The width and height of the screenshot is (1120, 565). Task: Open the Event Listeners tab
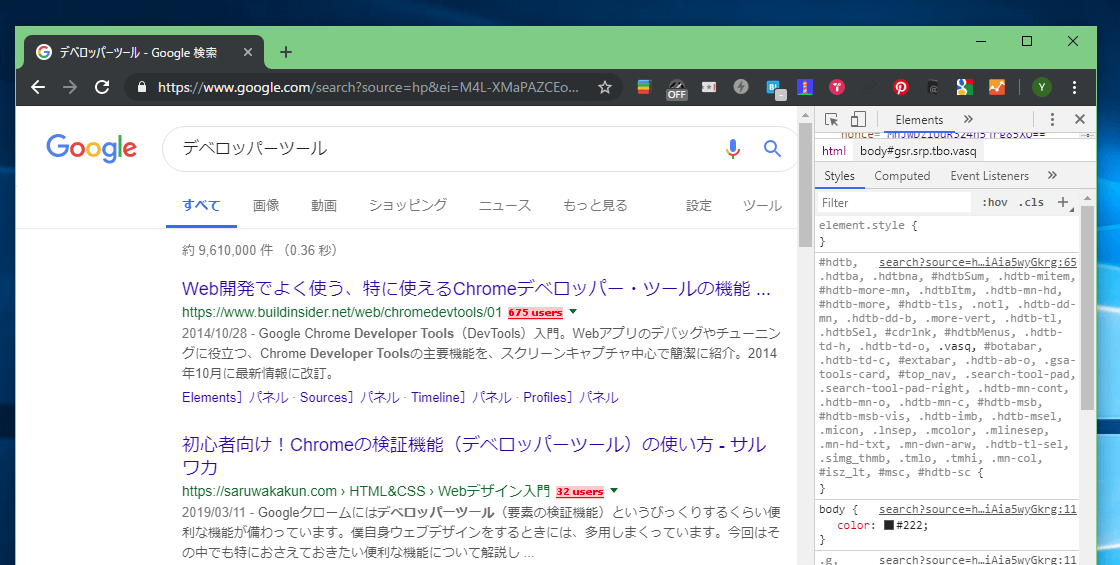pos(989,176)
